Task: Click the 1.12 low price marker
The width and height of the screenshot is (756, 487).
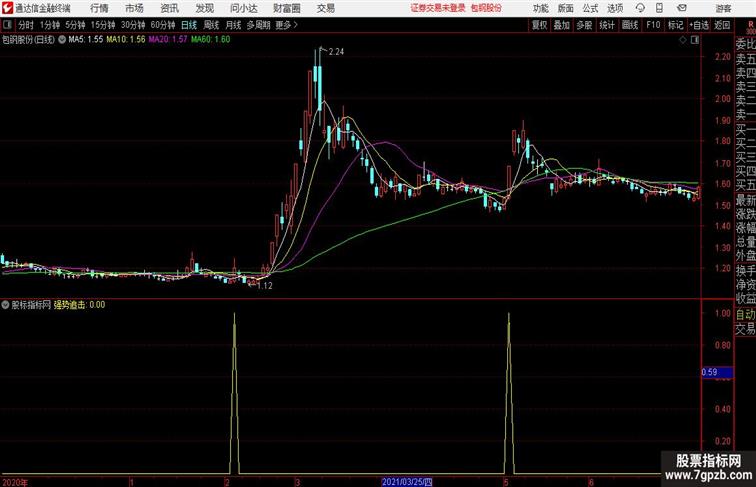Action: click(265, 285)
